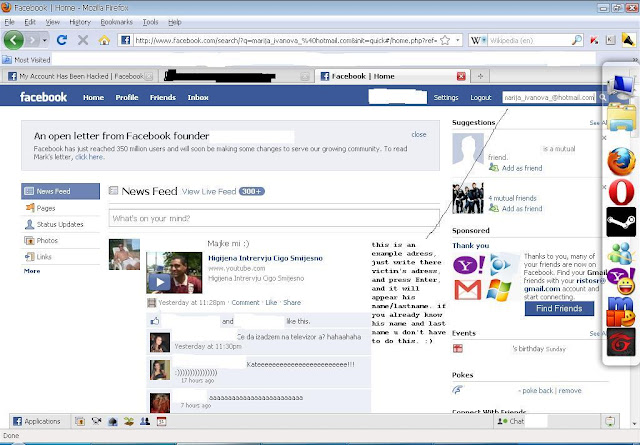Click the Logout link
The height and width of the screenshot is (445, 640).
tap(480, 97)
